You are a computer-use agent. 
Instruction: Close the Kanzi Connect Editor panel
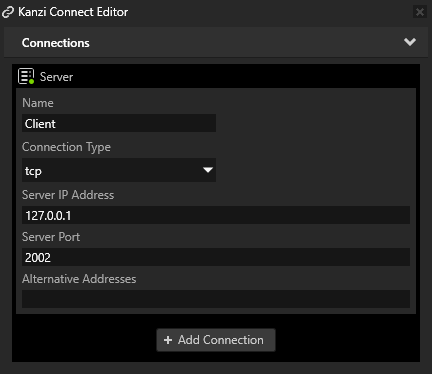(x=420, y=12)
